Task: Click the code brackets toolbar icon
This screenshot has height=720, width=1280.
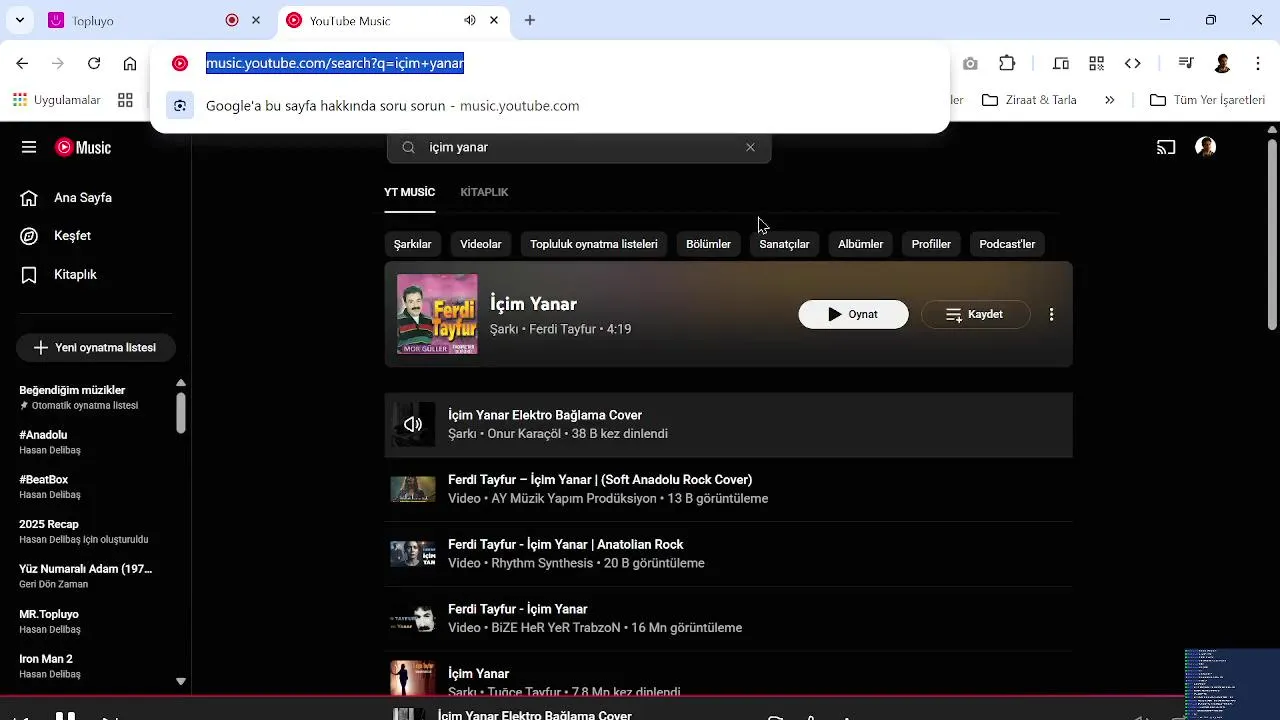Action: pos(1132,63)
